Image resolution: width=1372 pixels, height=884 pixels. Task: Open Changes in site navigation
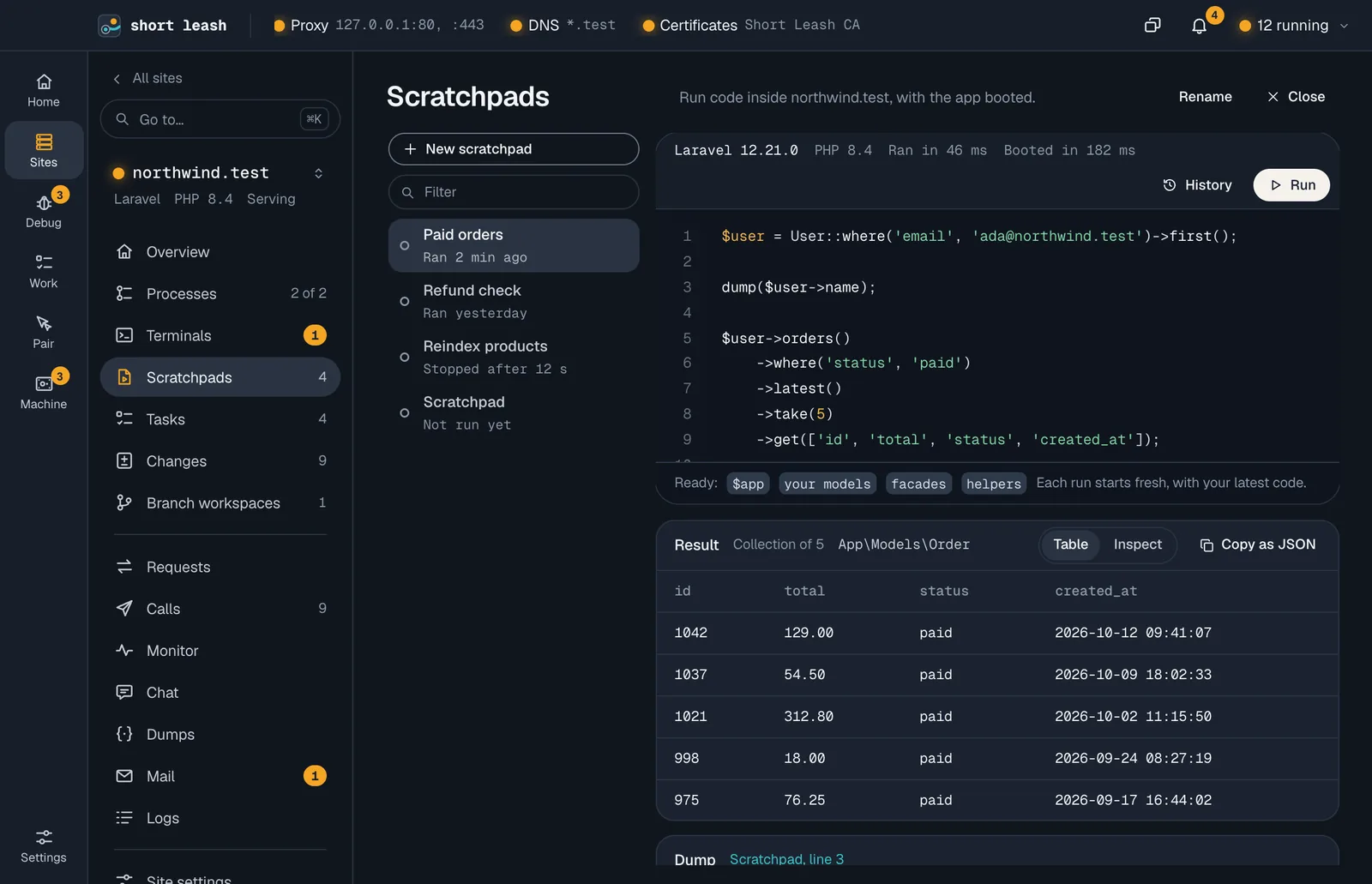click(x=220, y=461)
